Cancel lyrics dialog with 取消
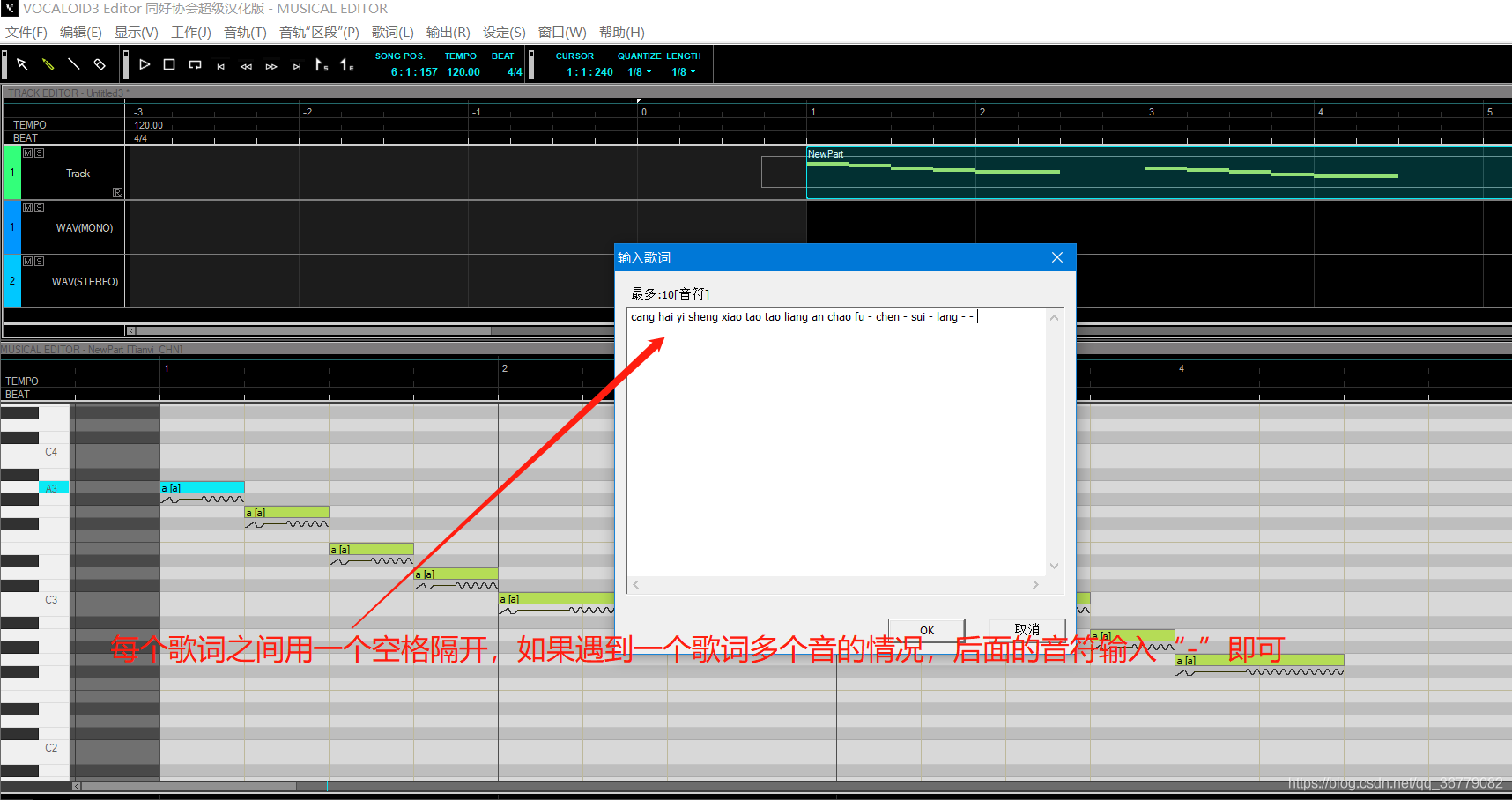Screen dimensions: 1512x800 pos(1027,630)
